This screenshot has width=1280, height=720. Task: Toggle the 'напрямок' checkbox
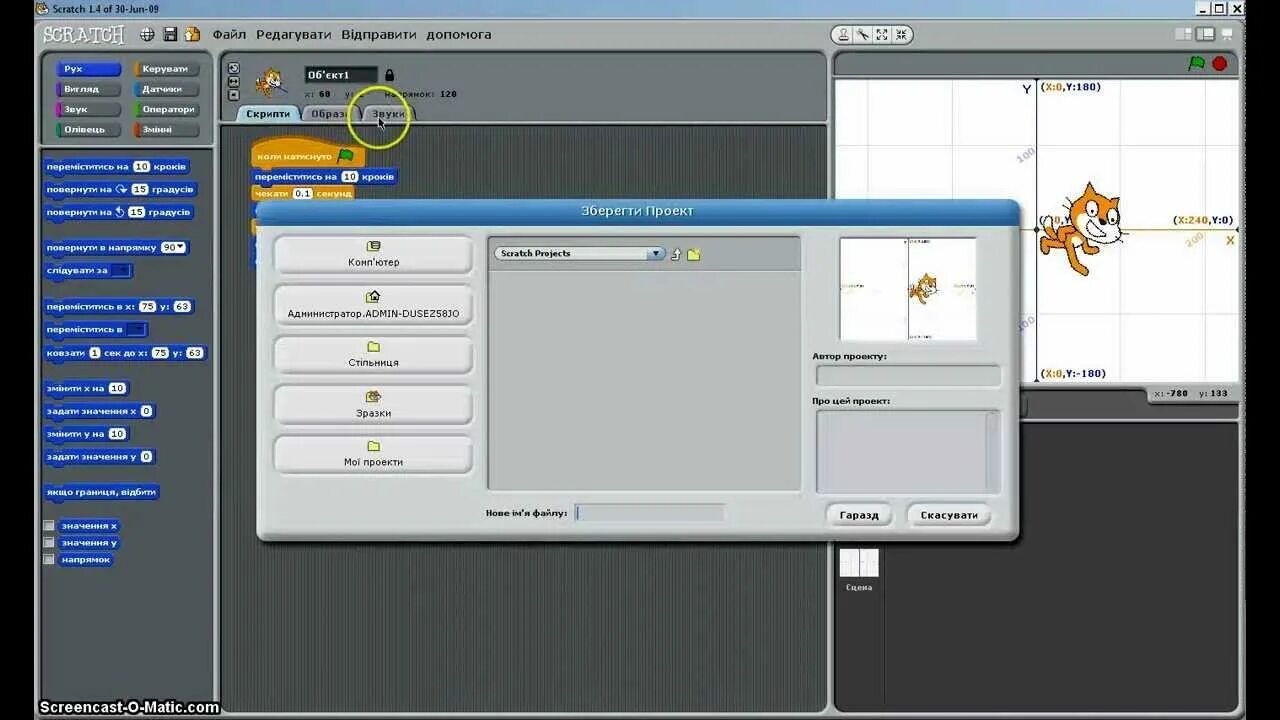[x=49, y=560]
